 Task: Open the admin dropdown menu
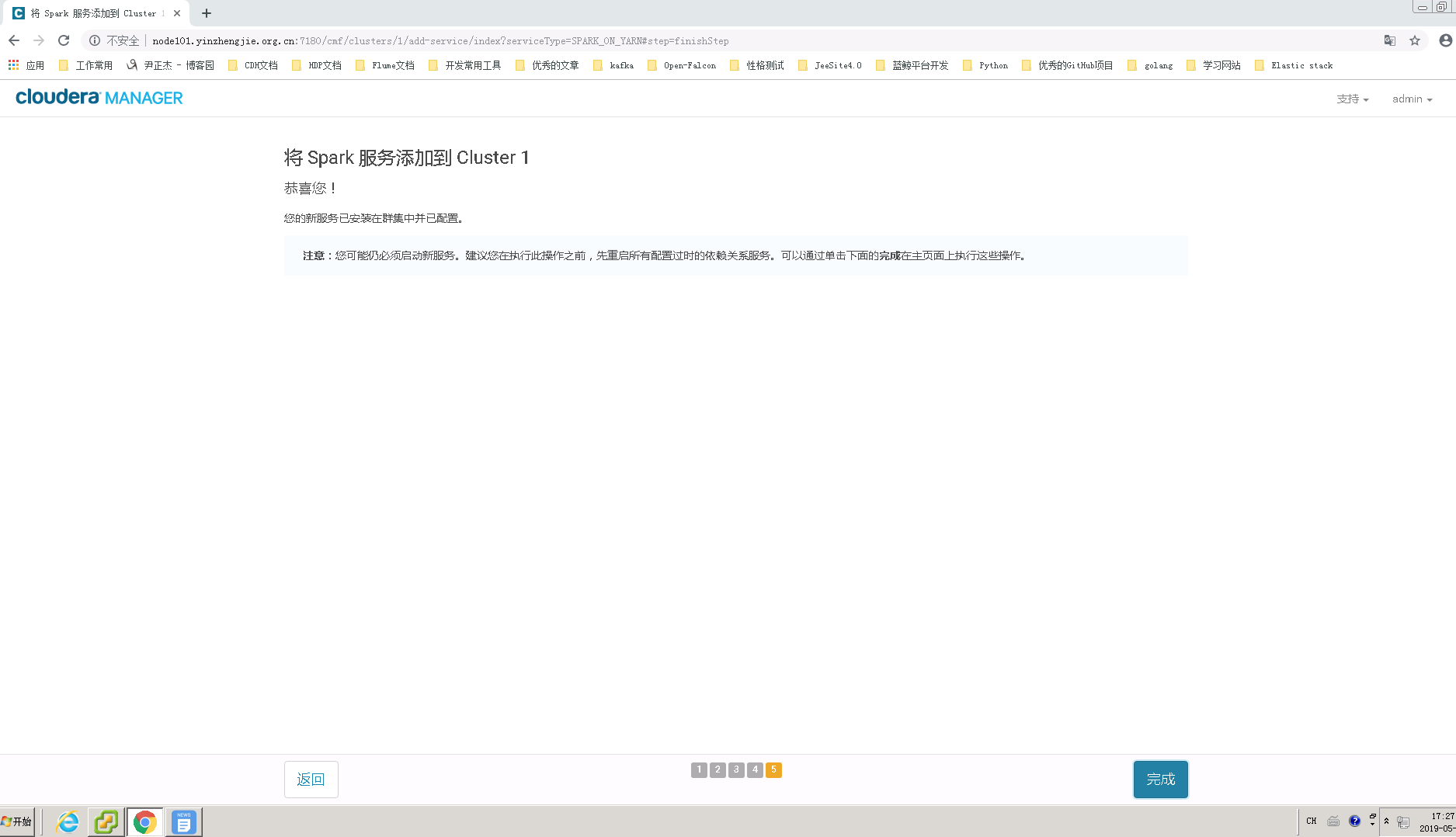(x=1412, y=99)
